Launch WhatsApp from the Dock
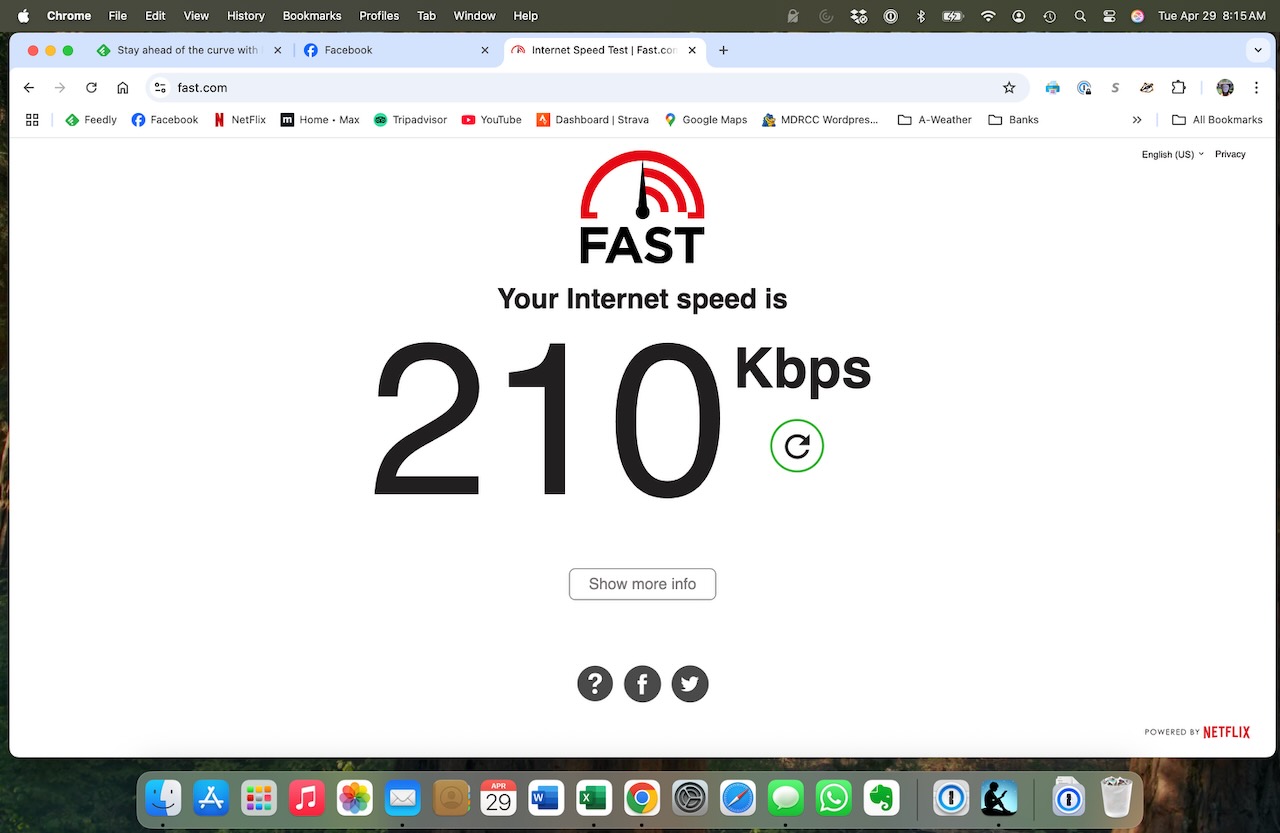 click(833, 798)
